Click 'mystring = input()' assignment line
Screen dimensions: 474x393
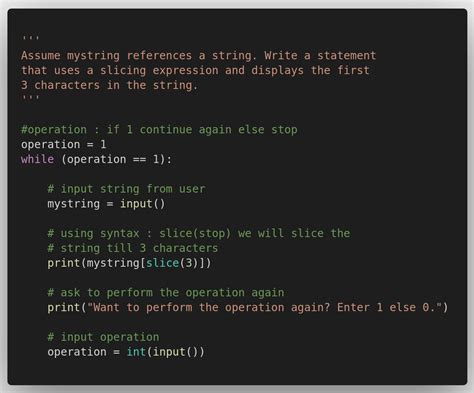106,204
